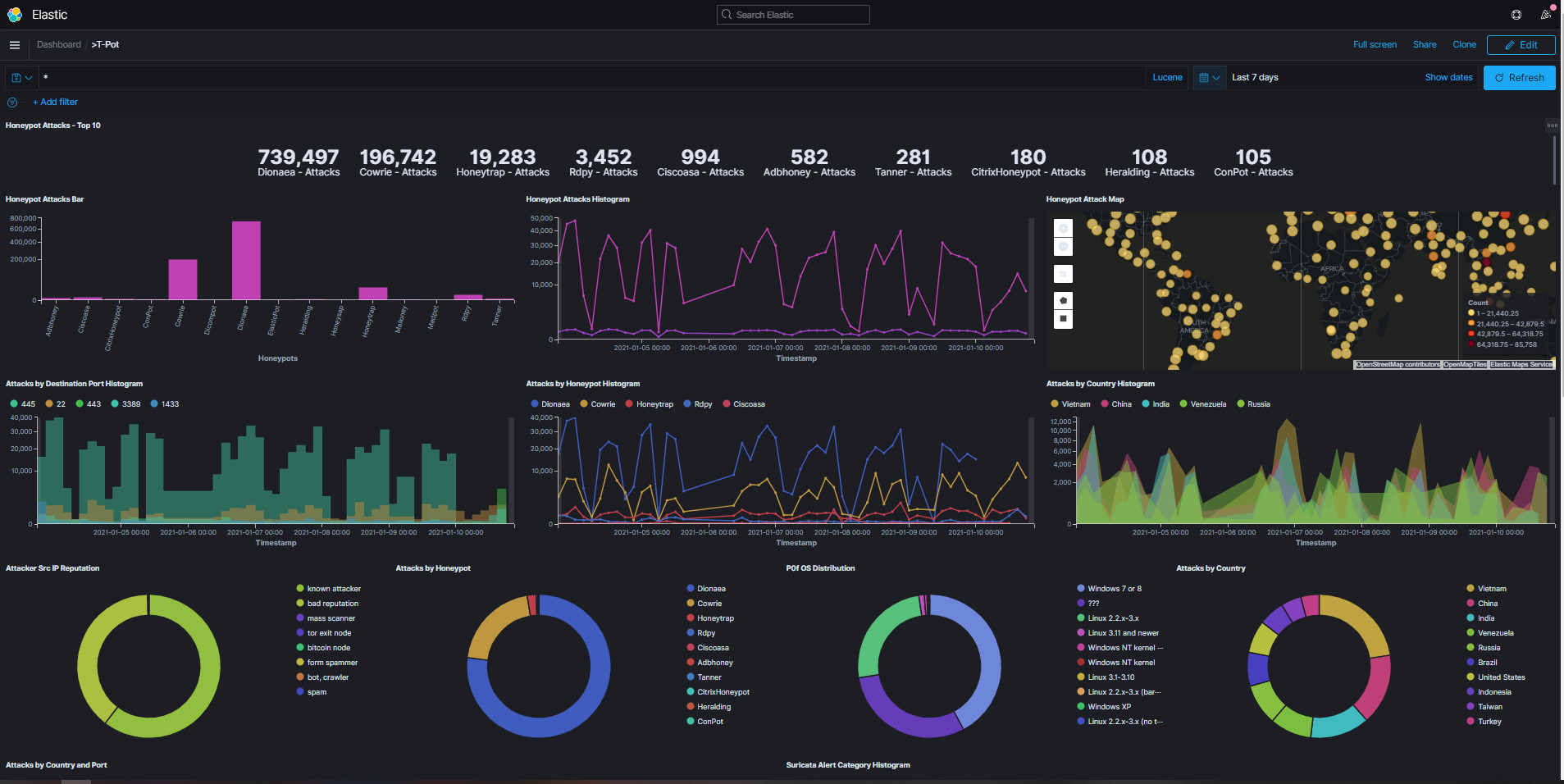The width and height of the screenshot is (1564, 784).
Task: Click the Edit dashboard button
Action: (x=1521, y=45)
